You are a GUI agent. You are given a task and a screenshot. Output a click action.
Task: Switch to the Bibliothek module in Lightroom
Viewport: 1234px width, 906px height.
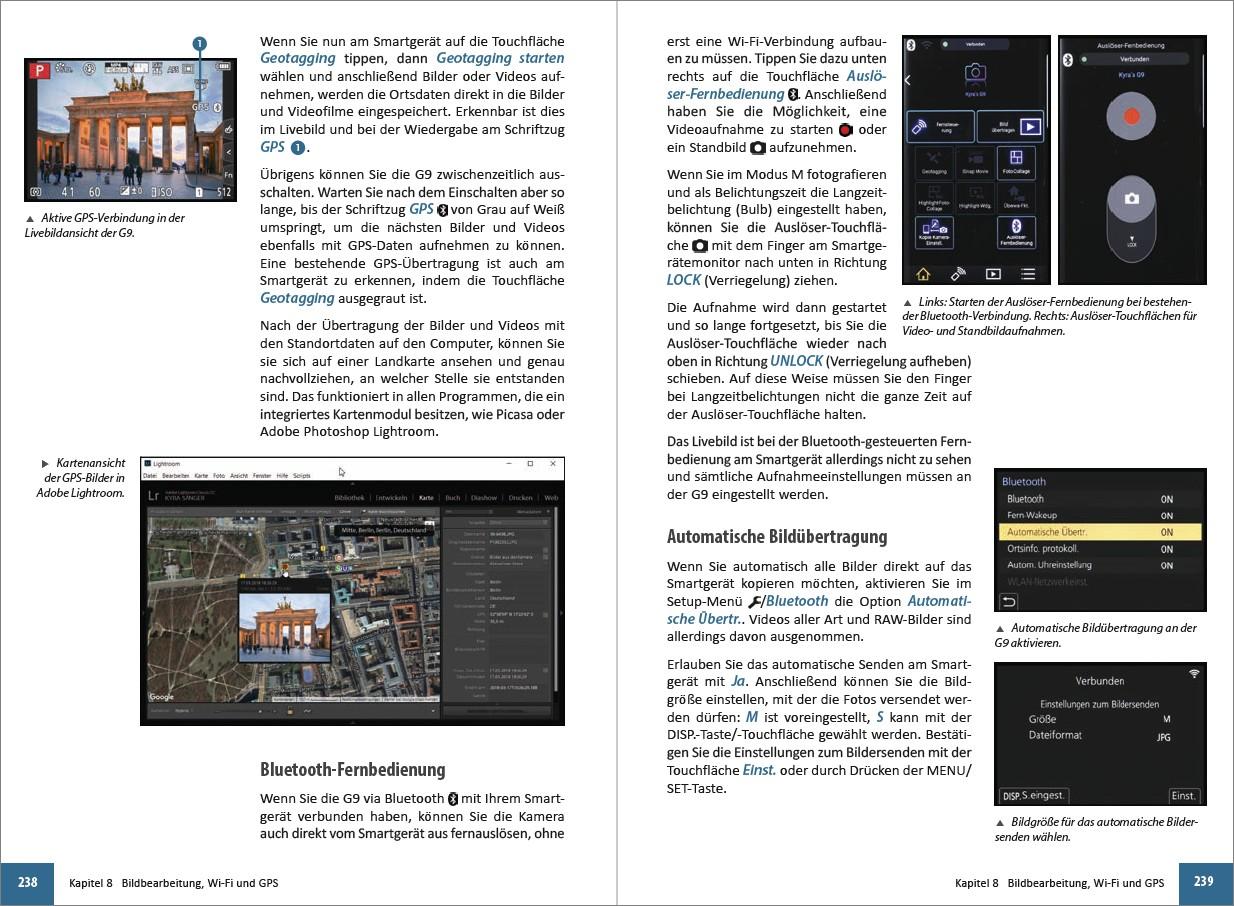[350, 497]
